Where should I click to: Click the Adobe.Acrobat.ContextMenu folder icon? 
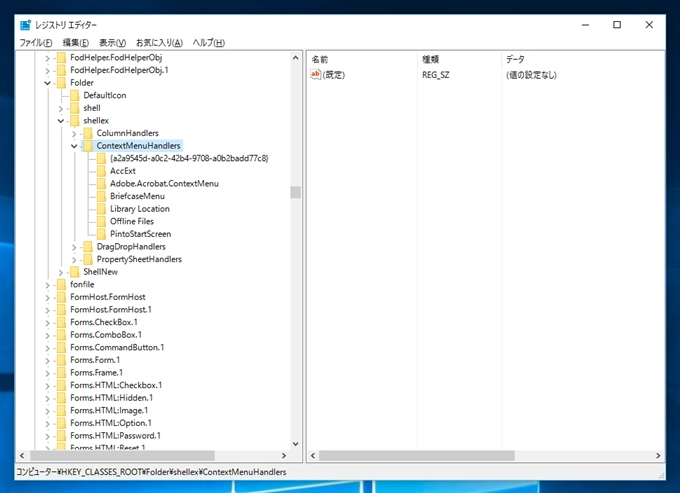(x=101, y=183)
